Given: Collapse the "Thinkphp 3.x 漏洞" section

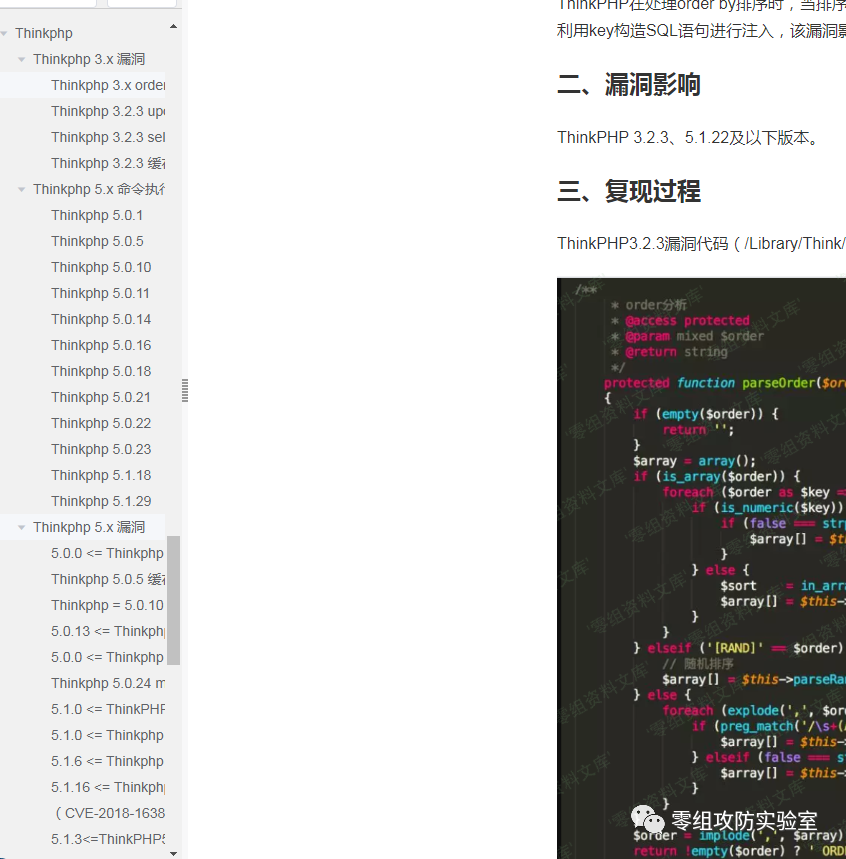Looking at the screenshot, I should pos(22,59).
